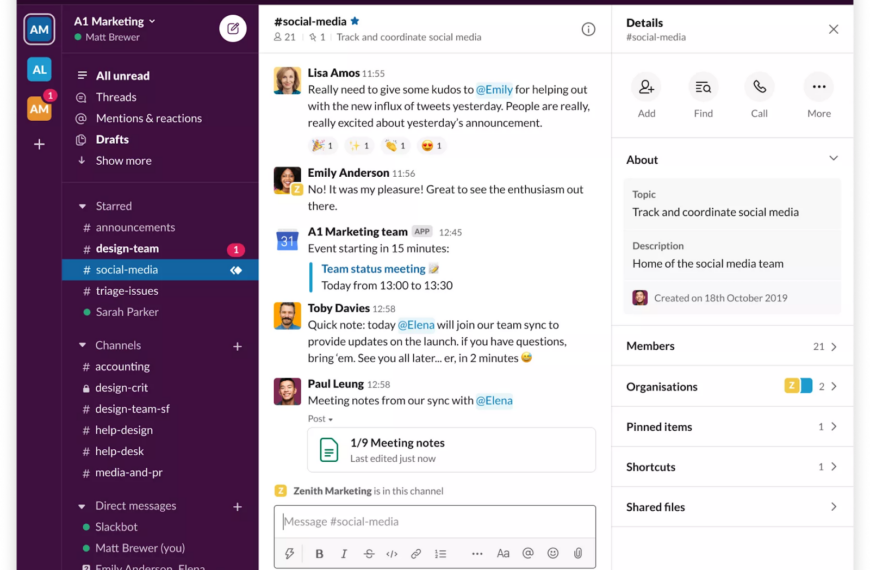Click the heart-eyes emoji reaction
This screenshot has width=870, height=570.
click(x=432, y=145)
